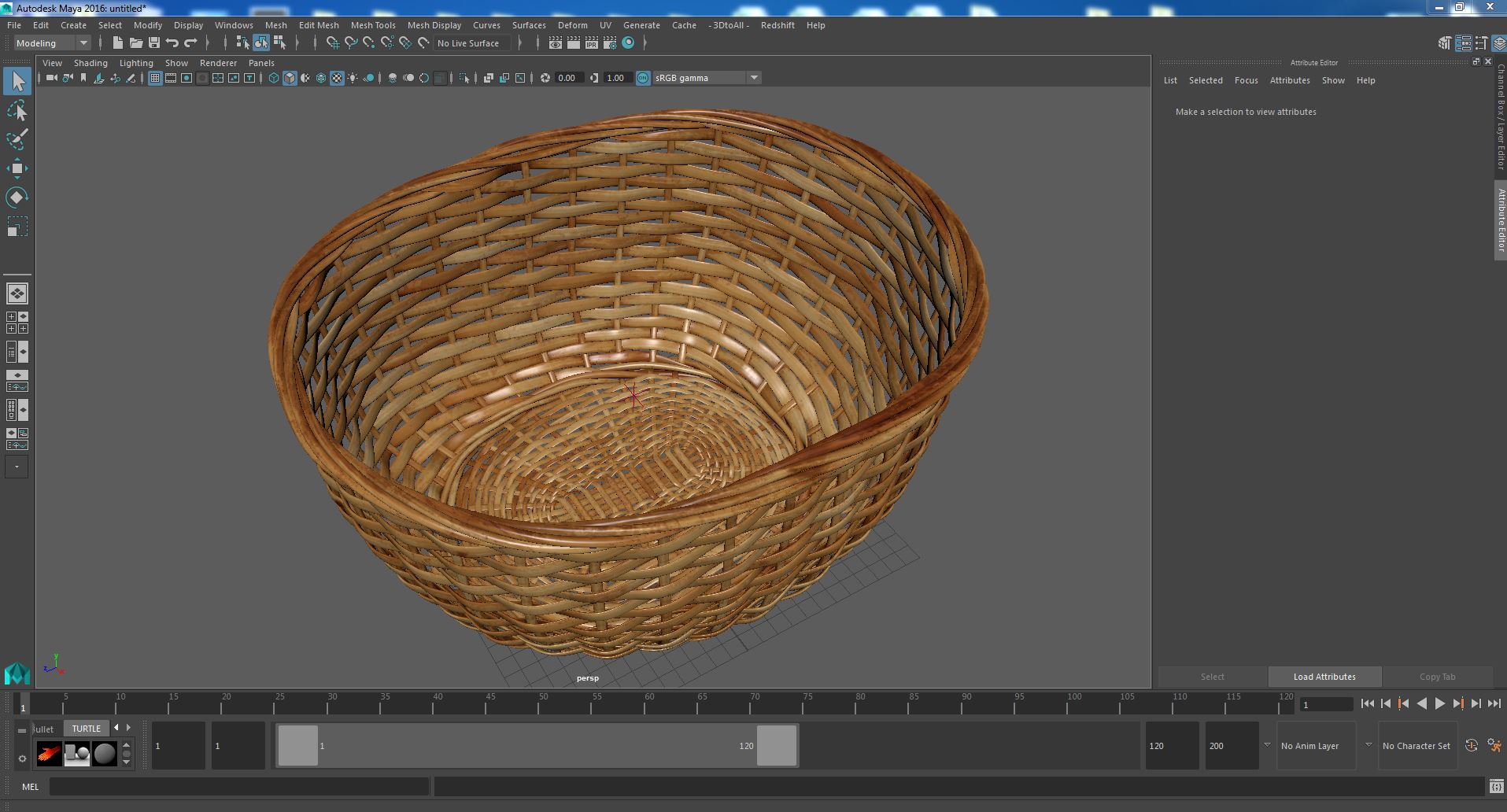Toggle auto keyframe icon
The width and height of the screenshot is (1507, 812).
pyautogui.click(x=1471, y=745)
